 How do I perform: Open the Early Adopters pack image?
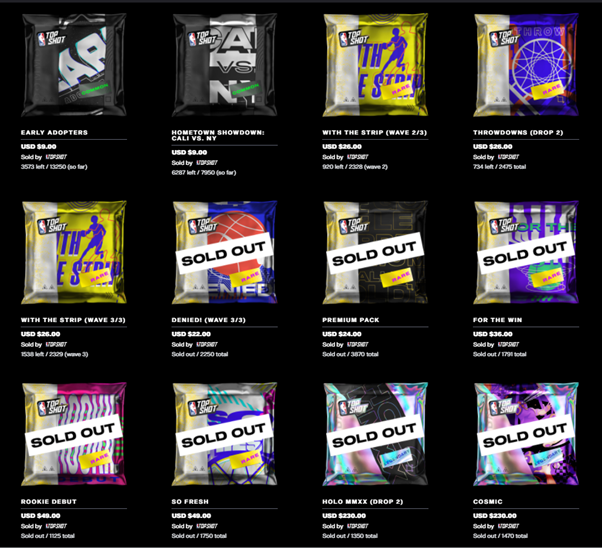(74, 65)
